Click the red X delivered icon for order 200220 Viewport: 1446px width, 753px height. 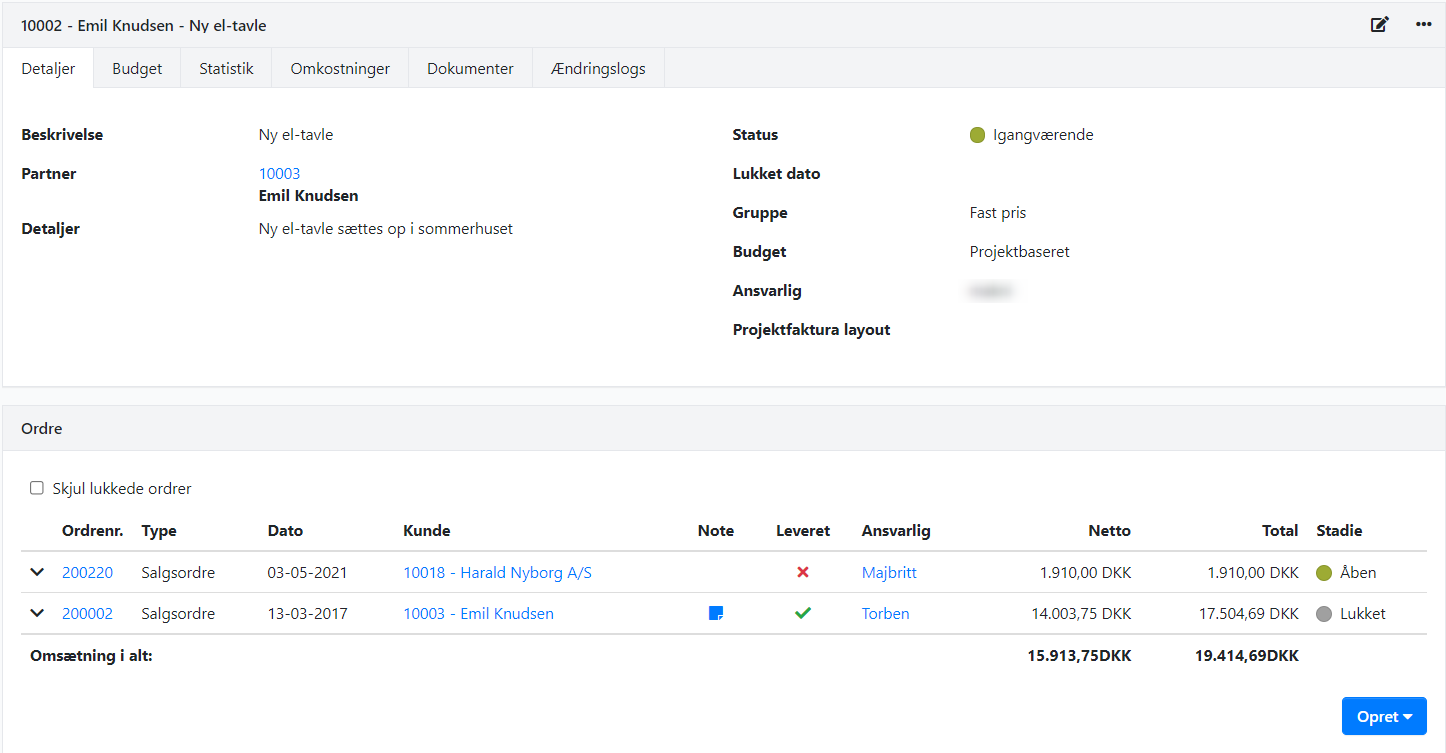802,573
